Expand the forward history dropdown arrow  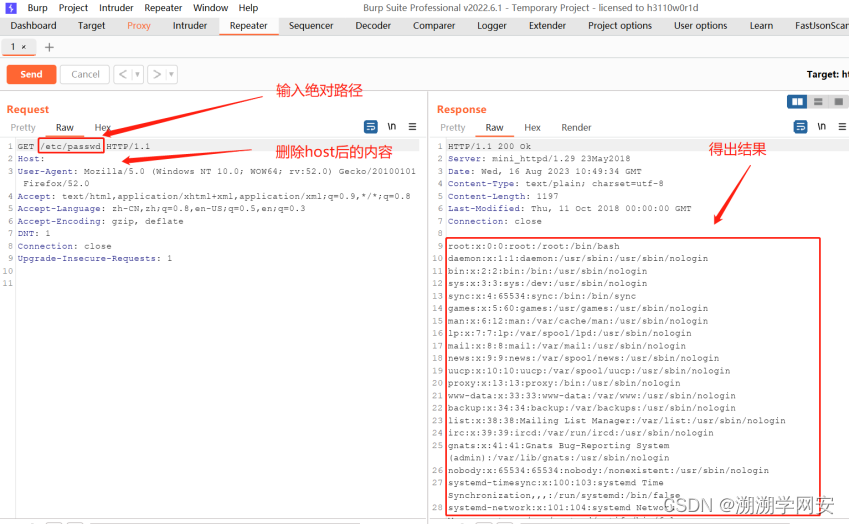(171, 74)
